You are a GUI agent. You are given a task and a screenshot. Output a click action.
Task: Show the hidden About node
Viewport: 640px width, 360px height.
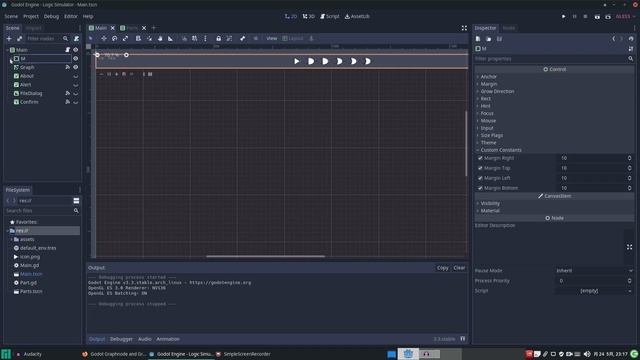coord(76,76)
